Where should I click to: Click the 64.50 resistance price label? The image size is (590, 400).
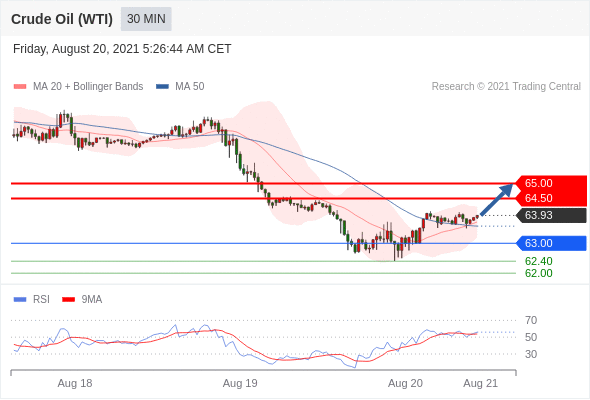[551, 198]
